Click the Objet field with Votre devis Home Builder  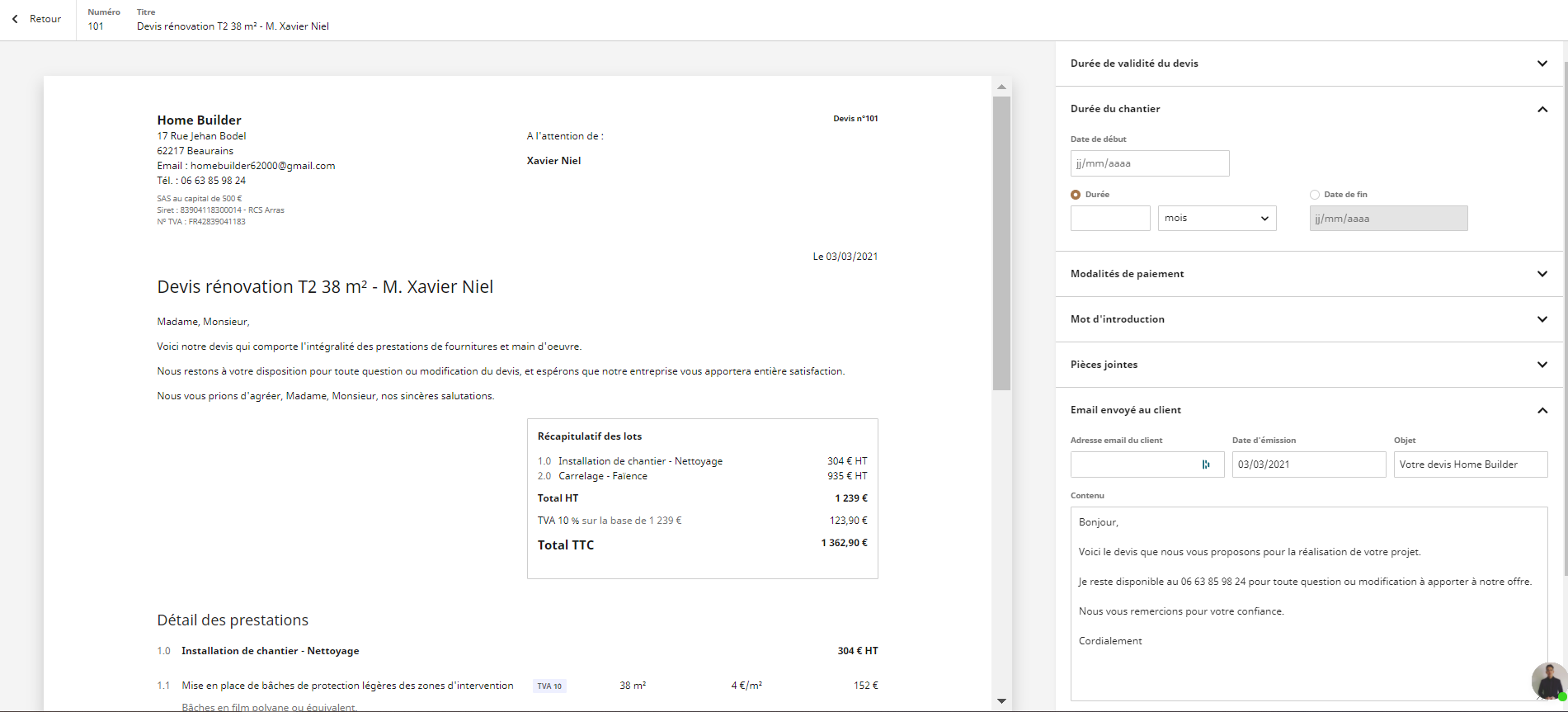point(1470,464)
